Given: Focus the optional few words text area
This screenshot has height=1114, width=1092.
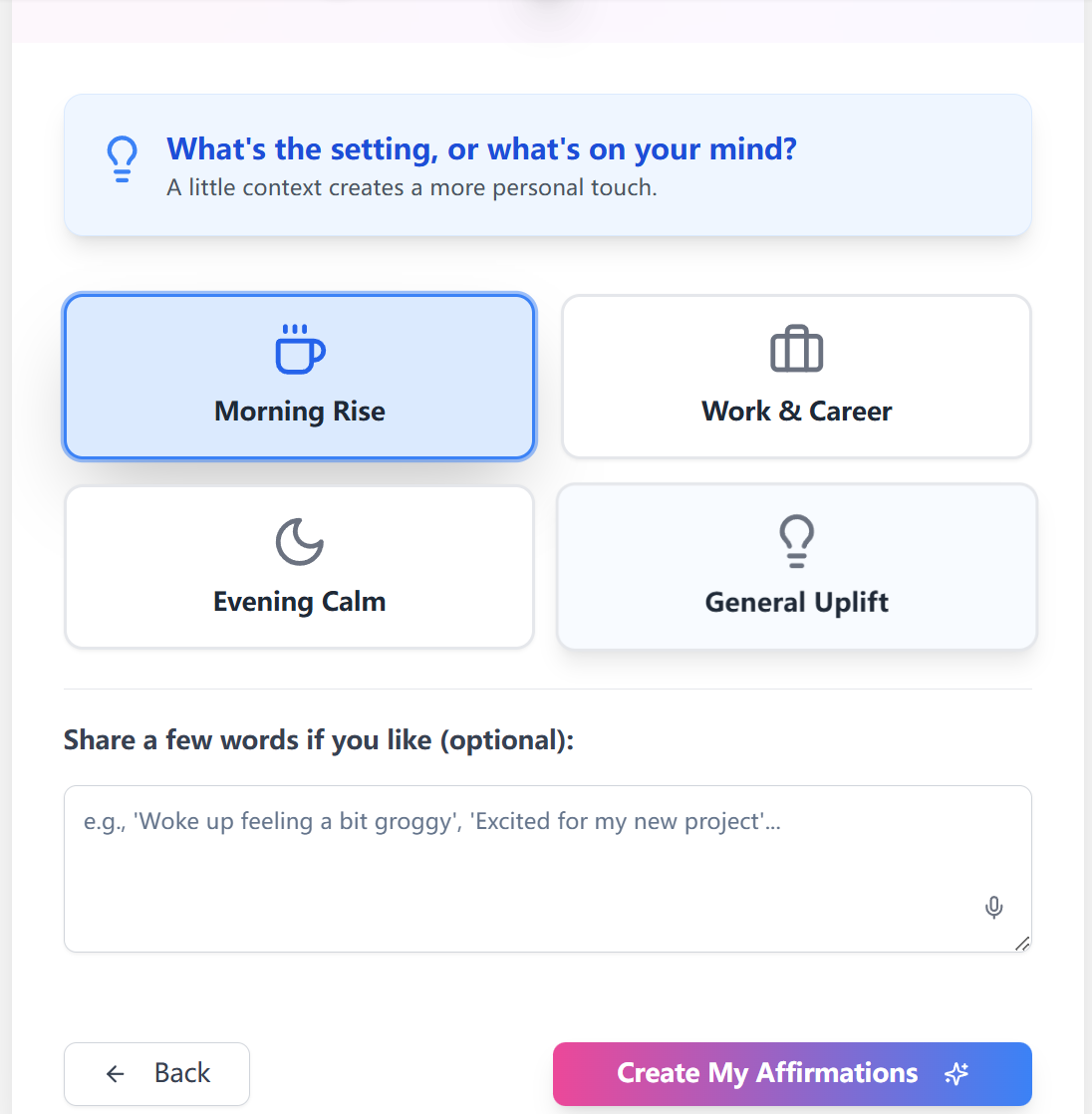Looking at the screenshot, I should (548, 868).
